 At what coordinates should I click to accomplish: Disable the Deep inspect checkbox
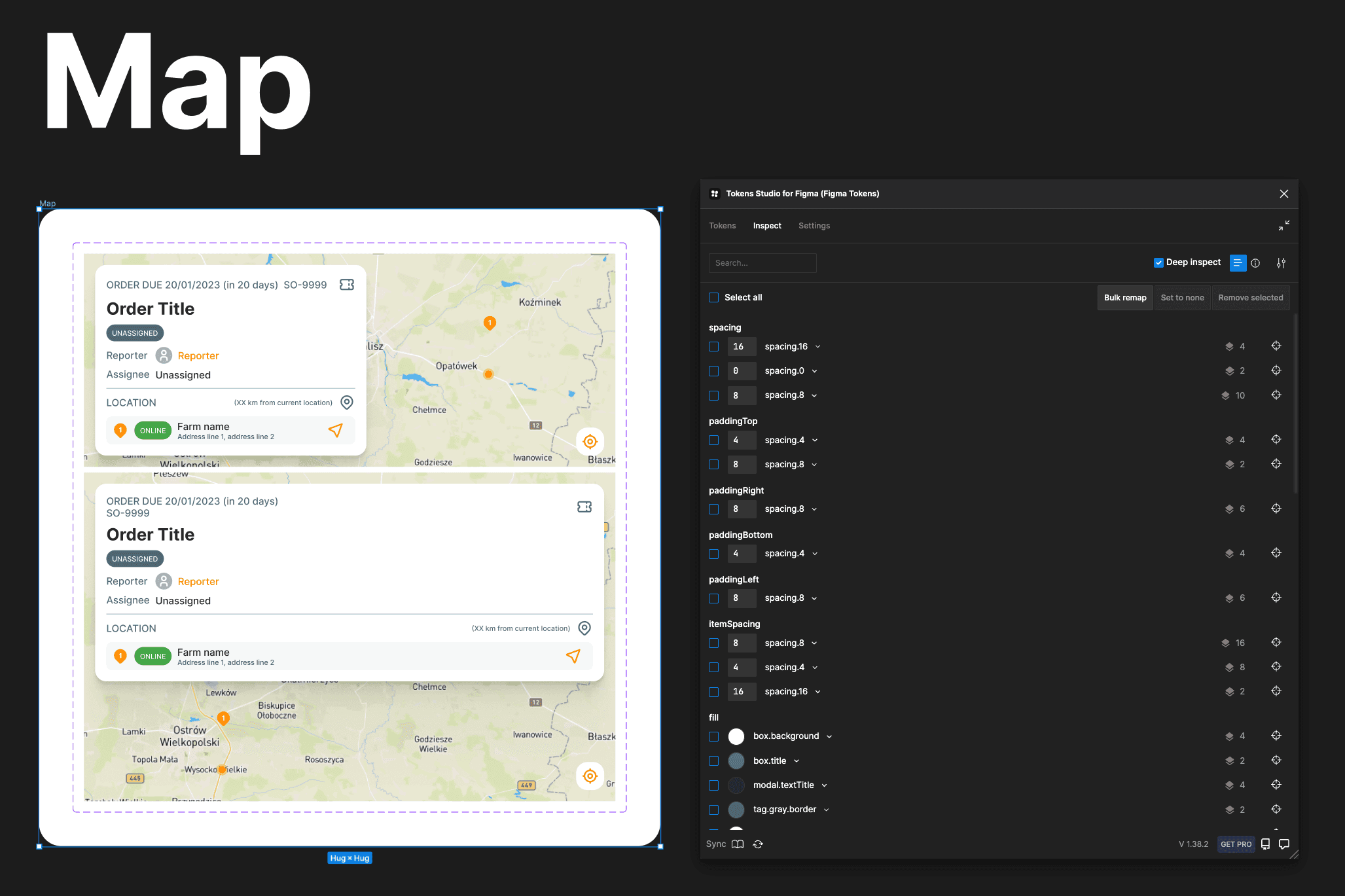click(1158, 262)
